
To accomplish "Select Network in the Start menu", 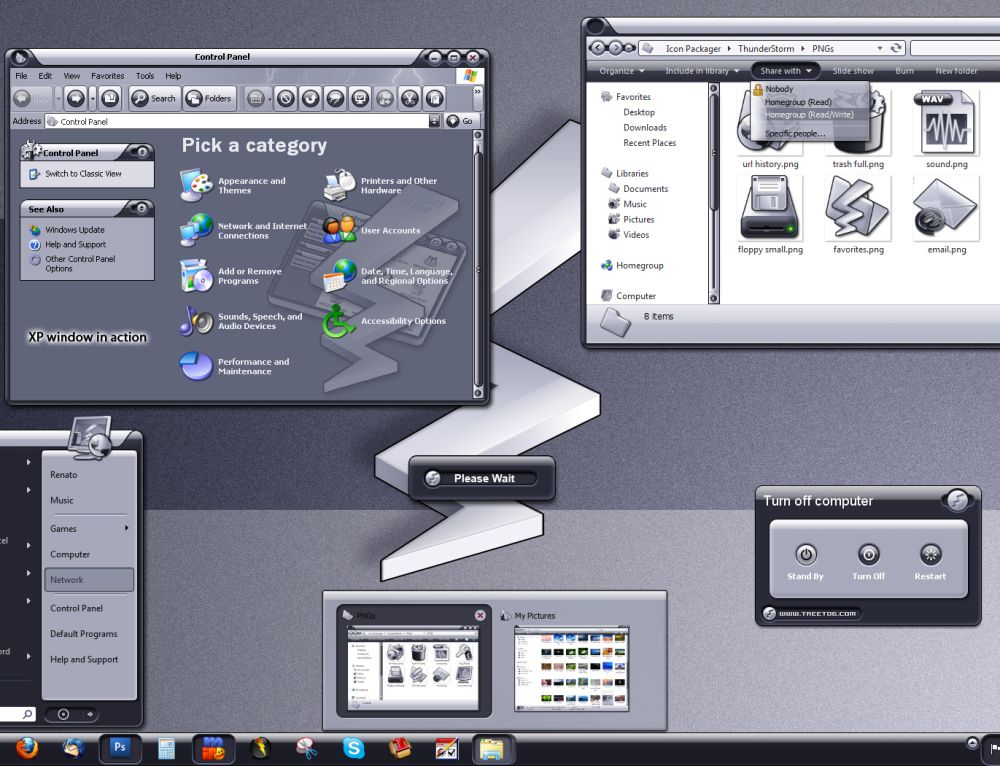I will point(88,580).
